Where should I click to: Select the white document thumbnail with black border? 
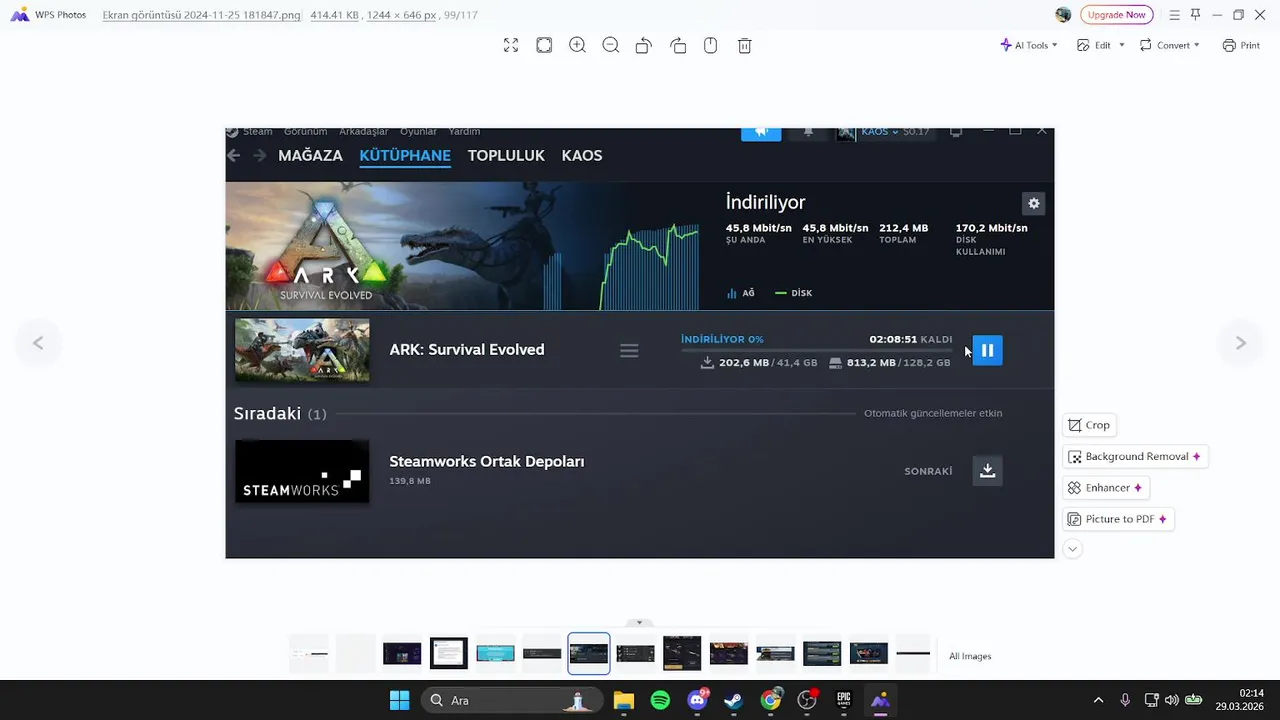click(x=448, y=654)
